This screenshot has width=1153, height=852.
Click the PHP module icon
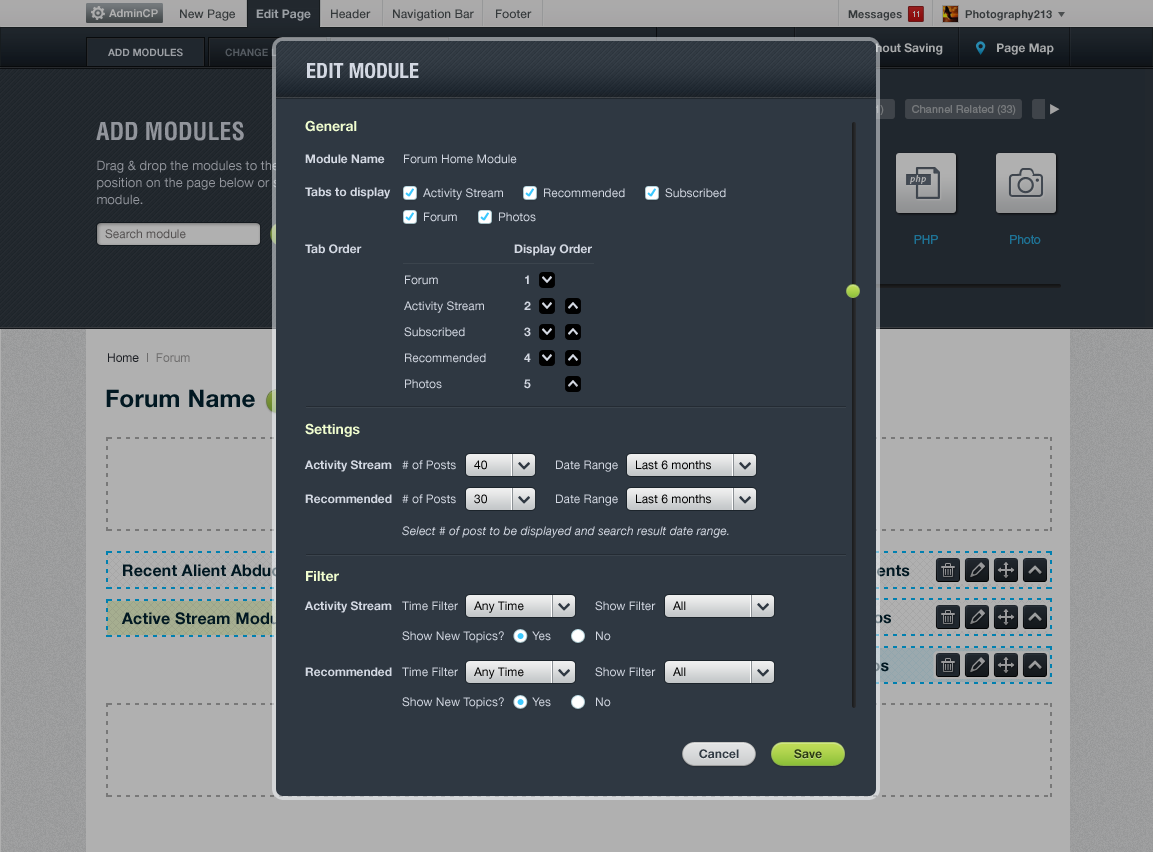[x=925, y=184]
